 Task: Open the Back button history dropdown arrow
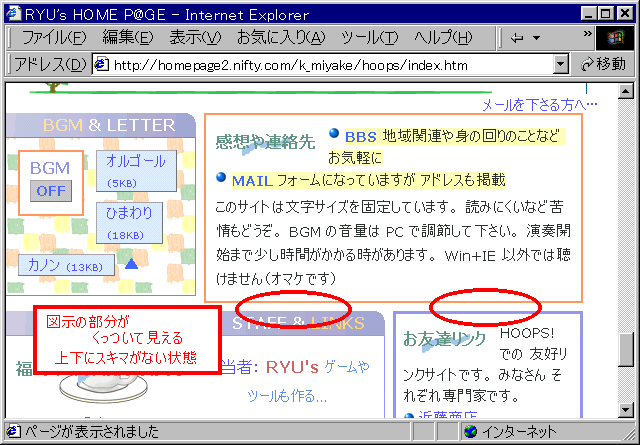[537, 39]
